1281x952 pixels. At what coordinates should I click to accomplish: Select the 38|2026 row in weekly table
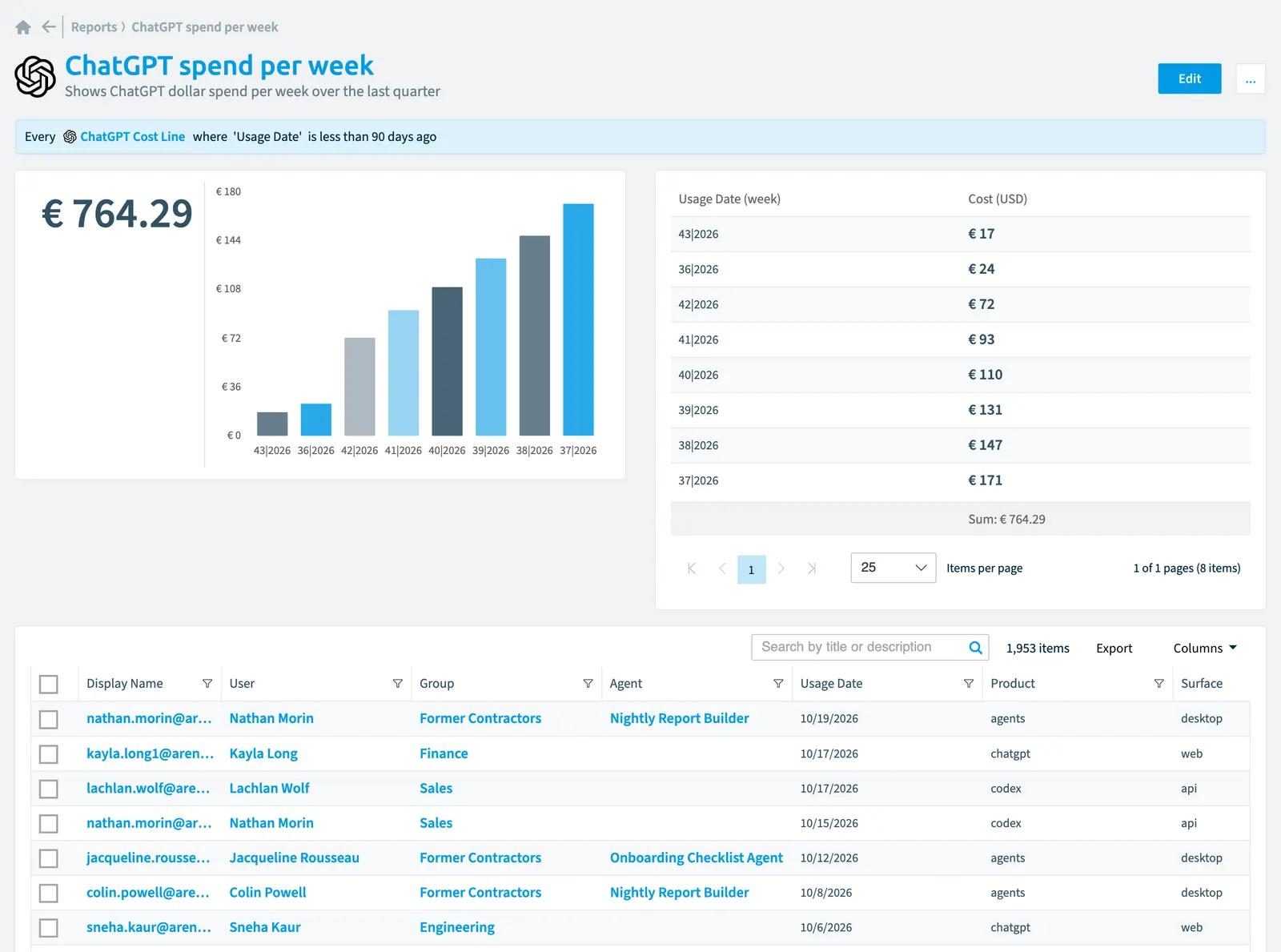[960, 445]
